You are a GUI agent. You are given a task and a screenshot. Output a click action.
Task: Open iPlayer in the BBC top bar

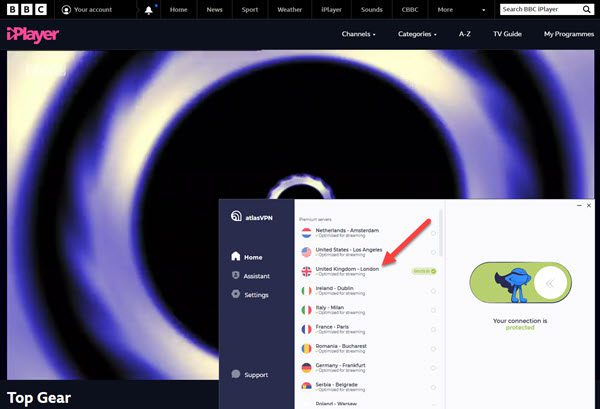tap(331, 10)
